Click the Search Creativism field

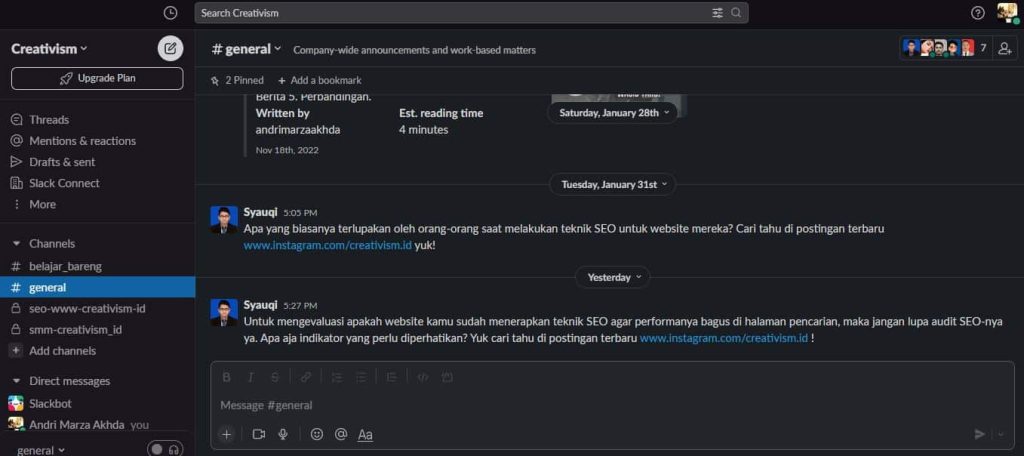(472, 12)
